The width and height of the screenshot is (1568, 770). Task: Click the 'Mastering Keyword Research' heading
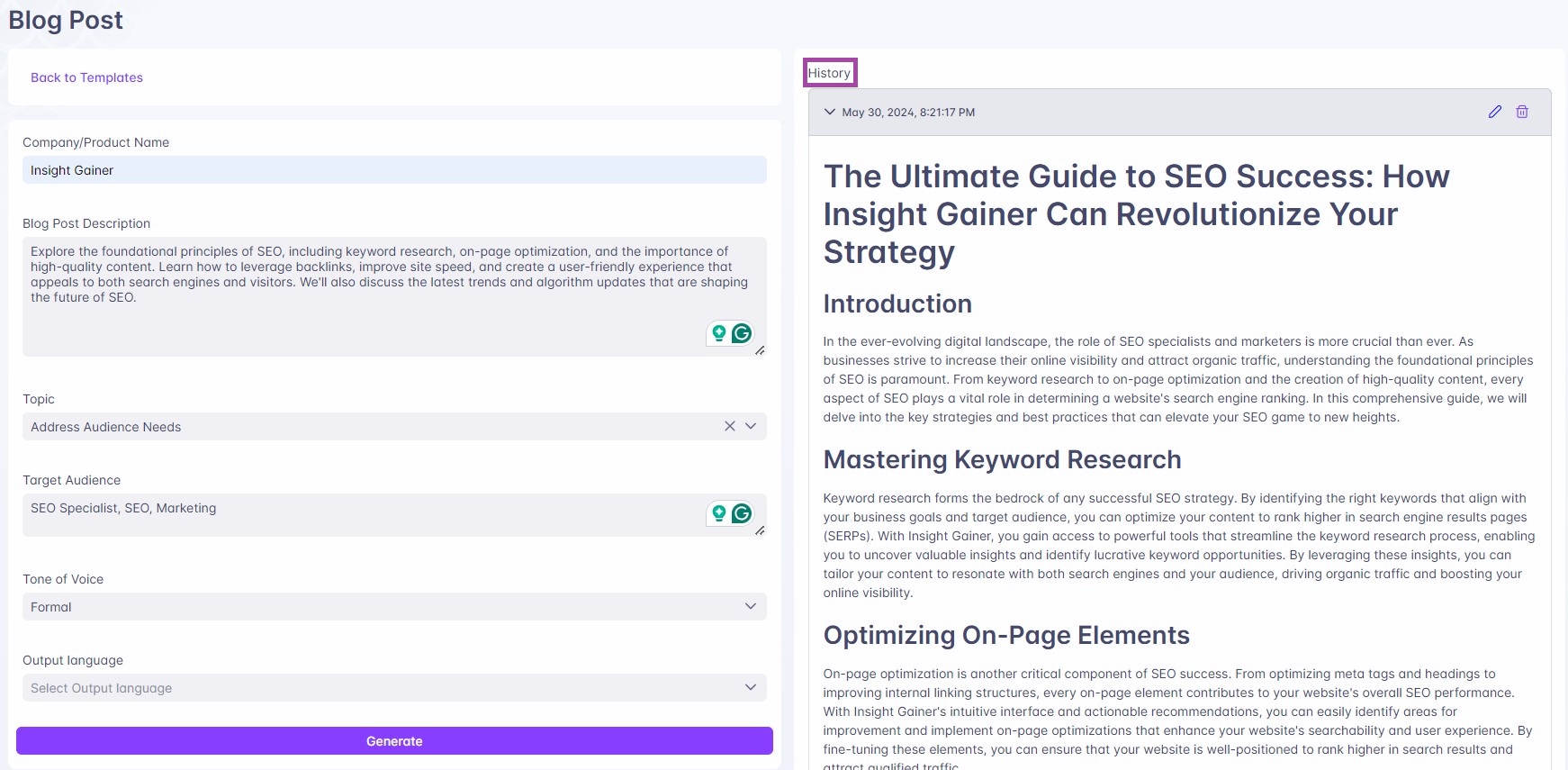pos(1002,459)
